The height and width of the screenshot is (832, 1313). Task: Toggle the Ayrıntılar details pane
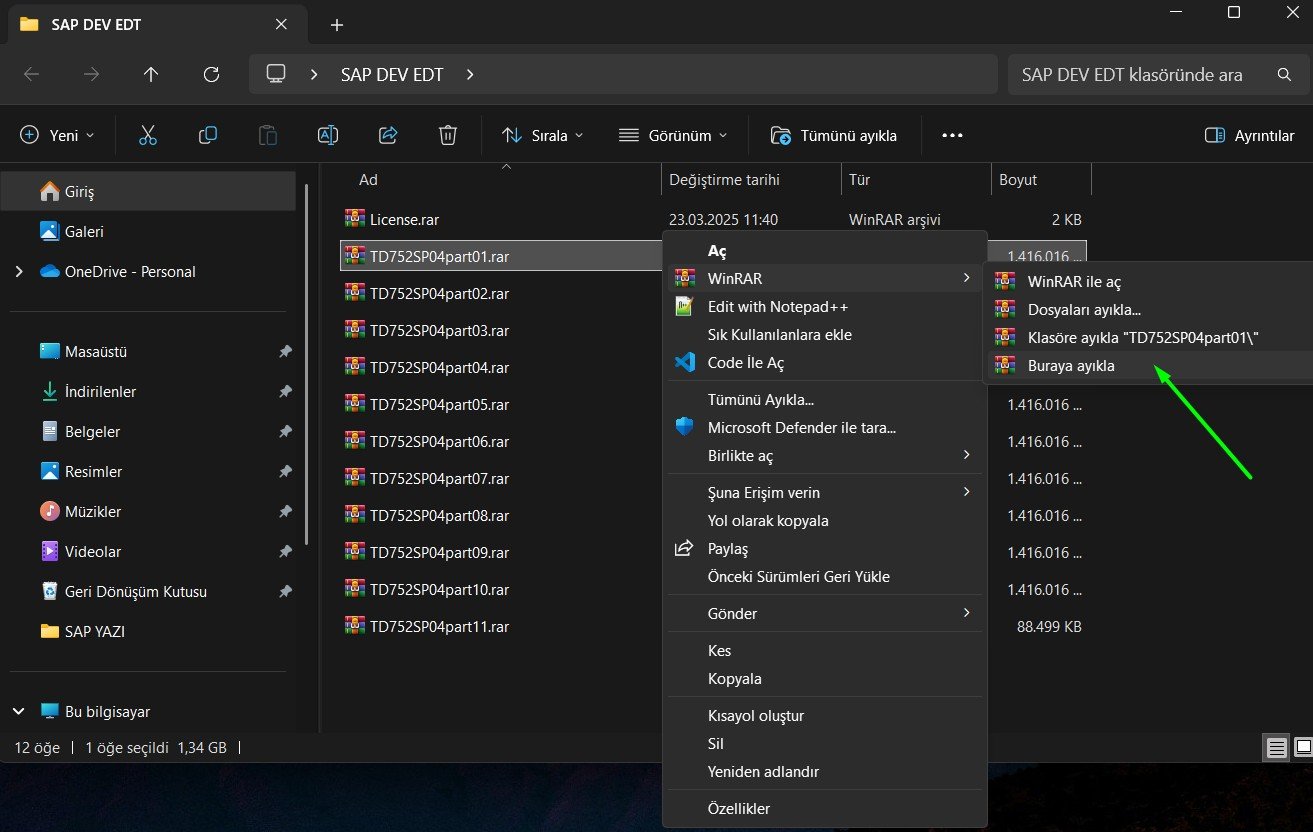1250,135
